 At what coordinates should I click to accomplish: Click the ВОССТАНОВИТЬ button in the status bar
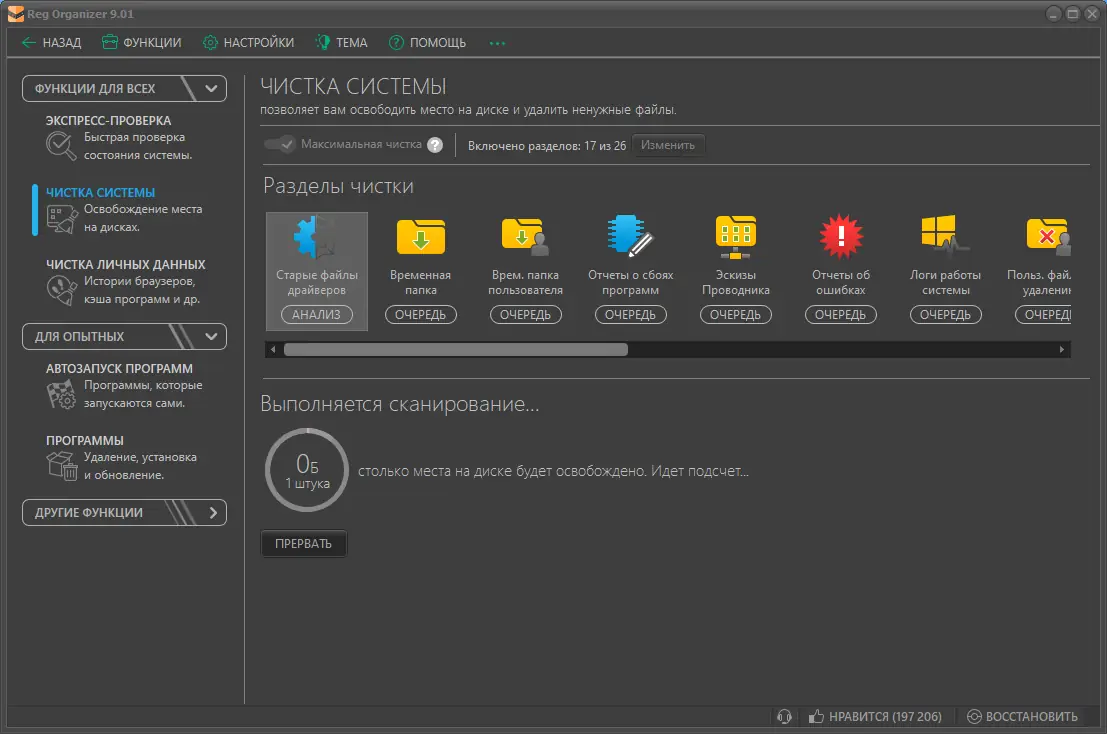1022,716
